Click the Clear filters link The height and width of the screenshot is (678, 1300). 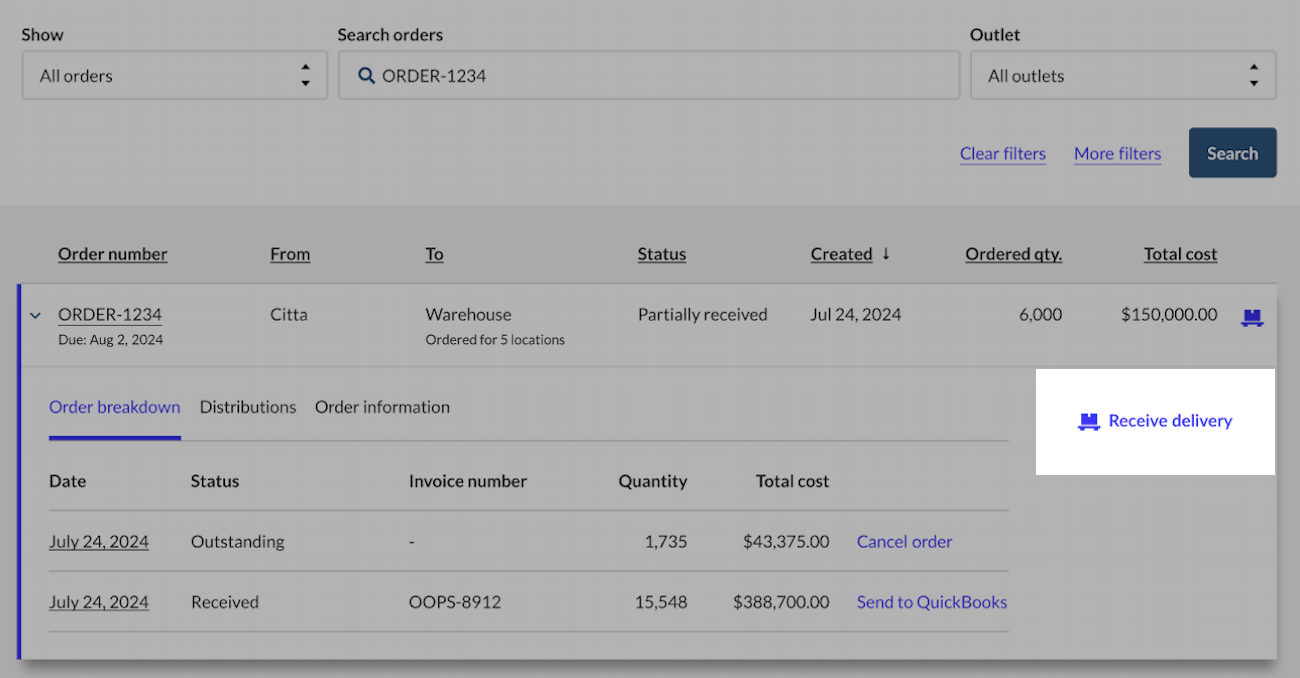click(1002, 154)
